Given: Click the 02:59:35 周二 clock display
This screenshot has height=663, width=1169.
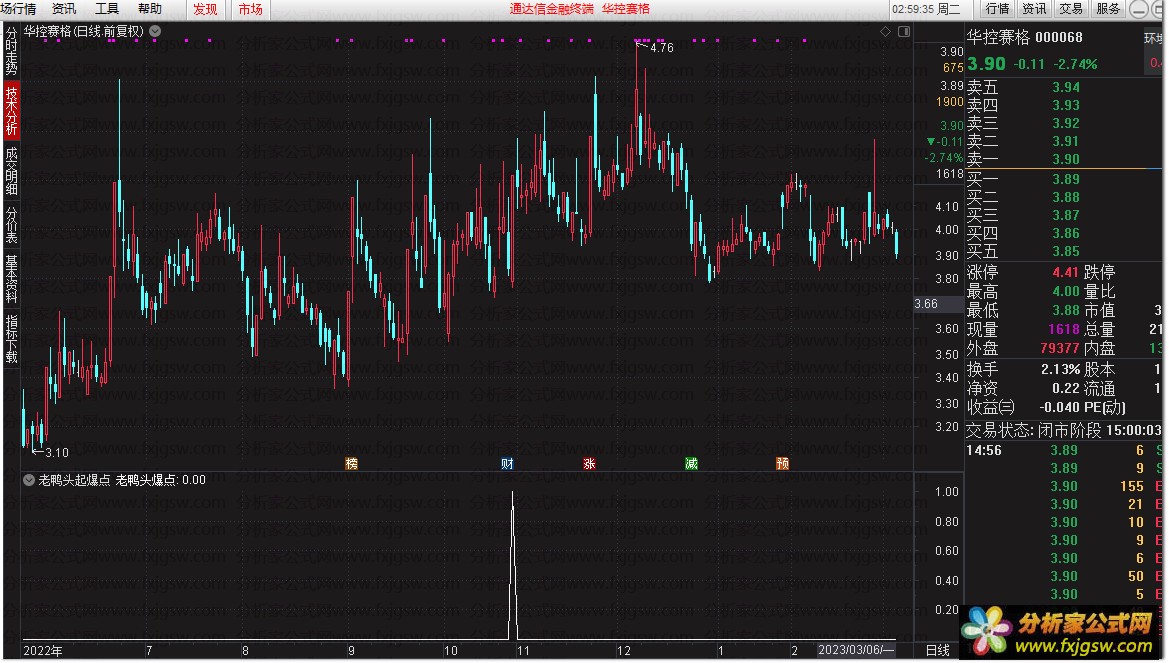Looking at the screenshot, I should [925, 9].
